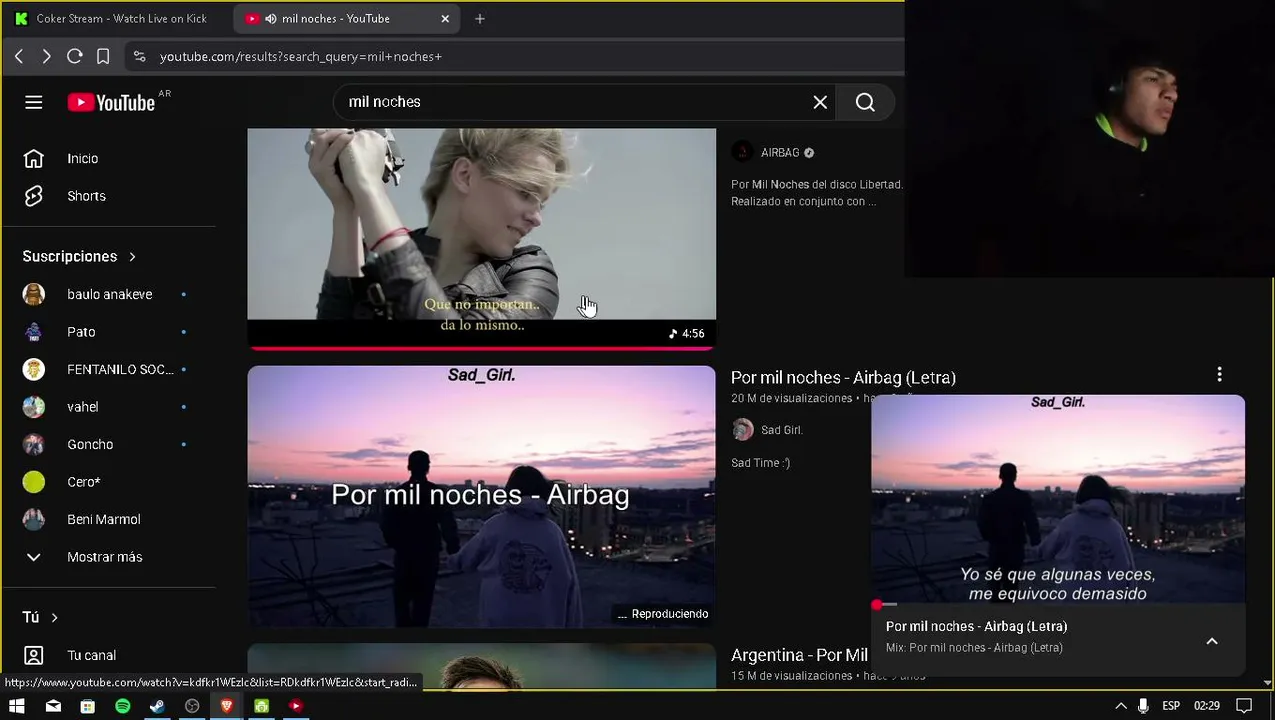Viewport: 1275px width, 720px height.
Task: Show hidden system tray icons
Action: [1121, 706]
